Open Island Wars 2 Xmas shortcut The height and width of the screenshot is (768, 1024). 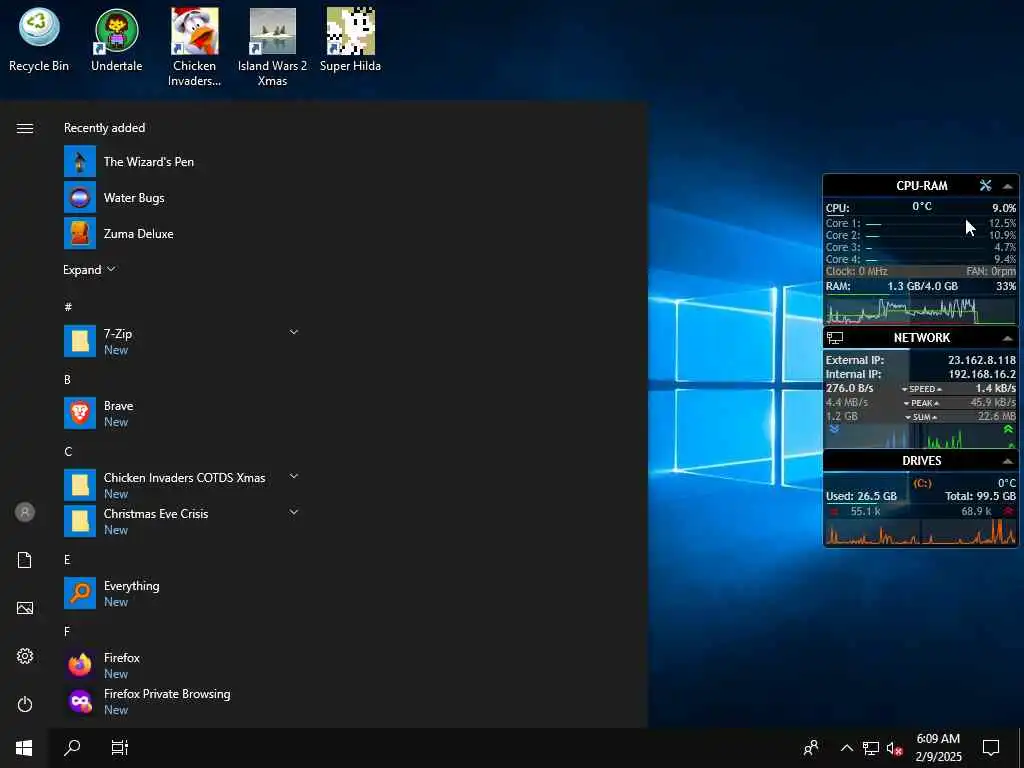[272, 47]
